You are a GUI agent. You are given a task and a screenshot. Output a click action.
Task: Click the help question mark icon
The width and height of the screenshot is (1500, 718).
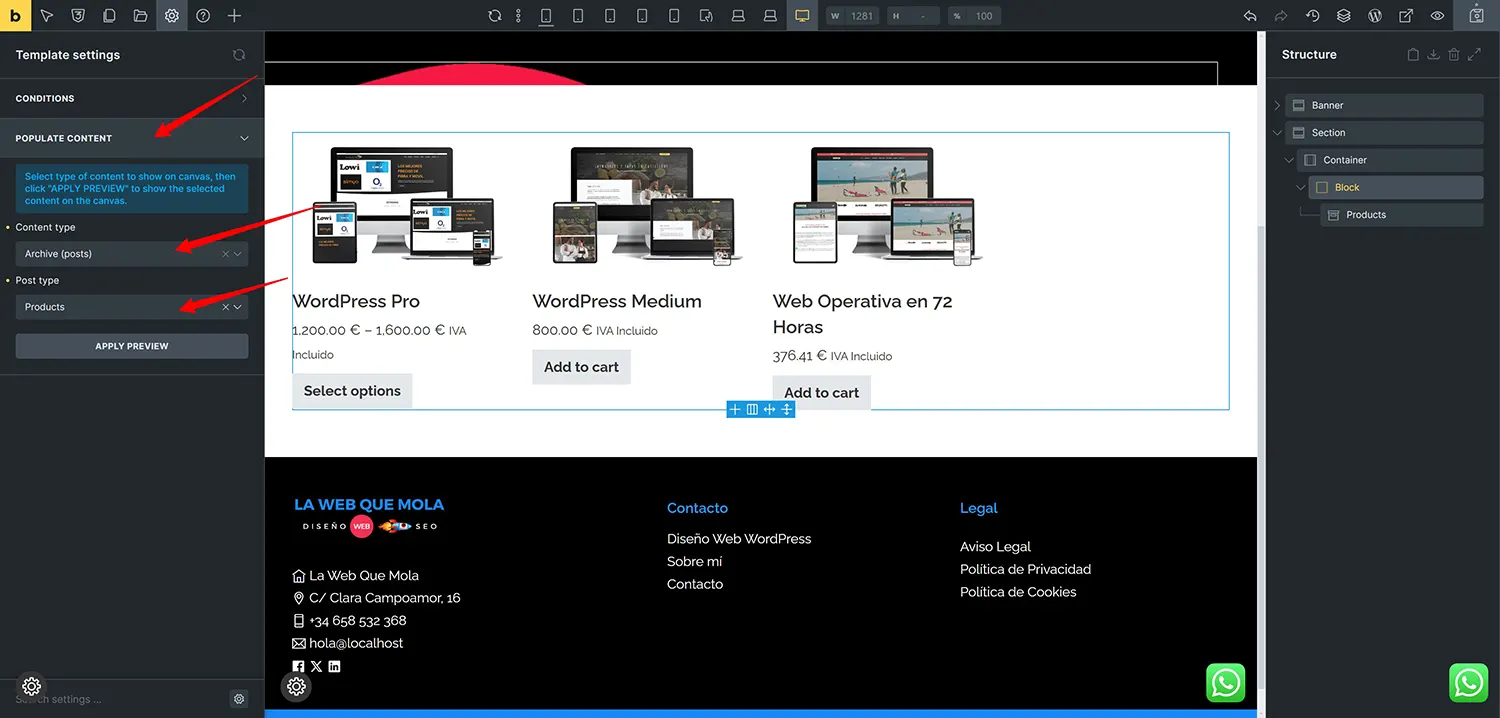click(203, 16)
